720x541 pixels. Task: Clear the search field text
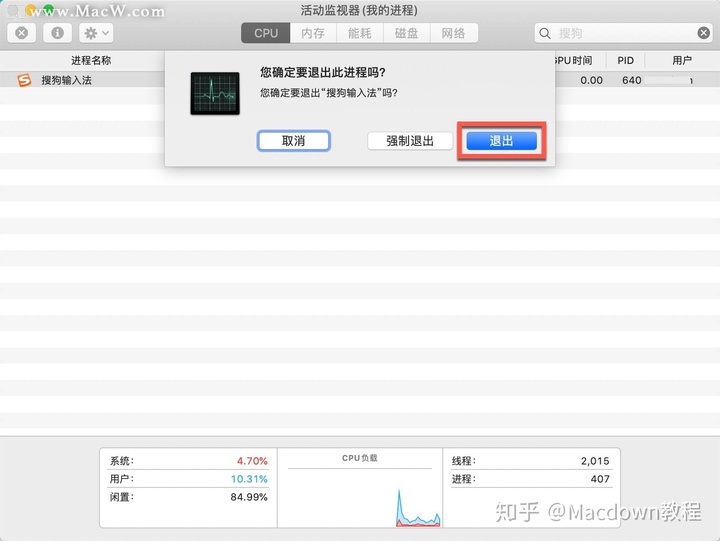tap(703, 33)
